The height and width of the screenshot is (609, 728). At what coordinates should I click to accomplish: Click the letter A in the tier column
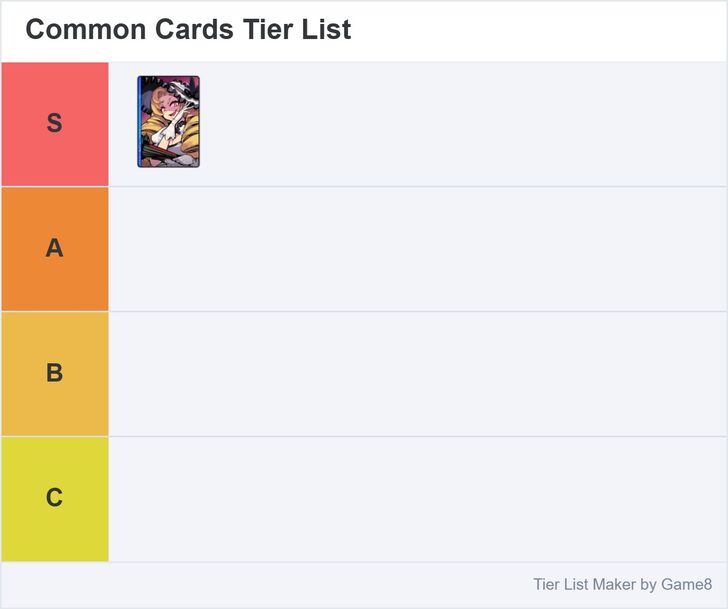(x=55, y=248)
